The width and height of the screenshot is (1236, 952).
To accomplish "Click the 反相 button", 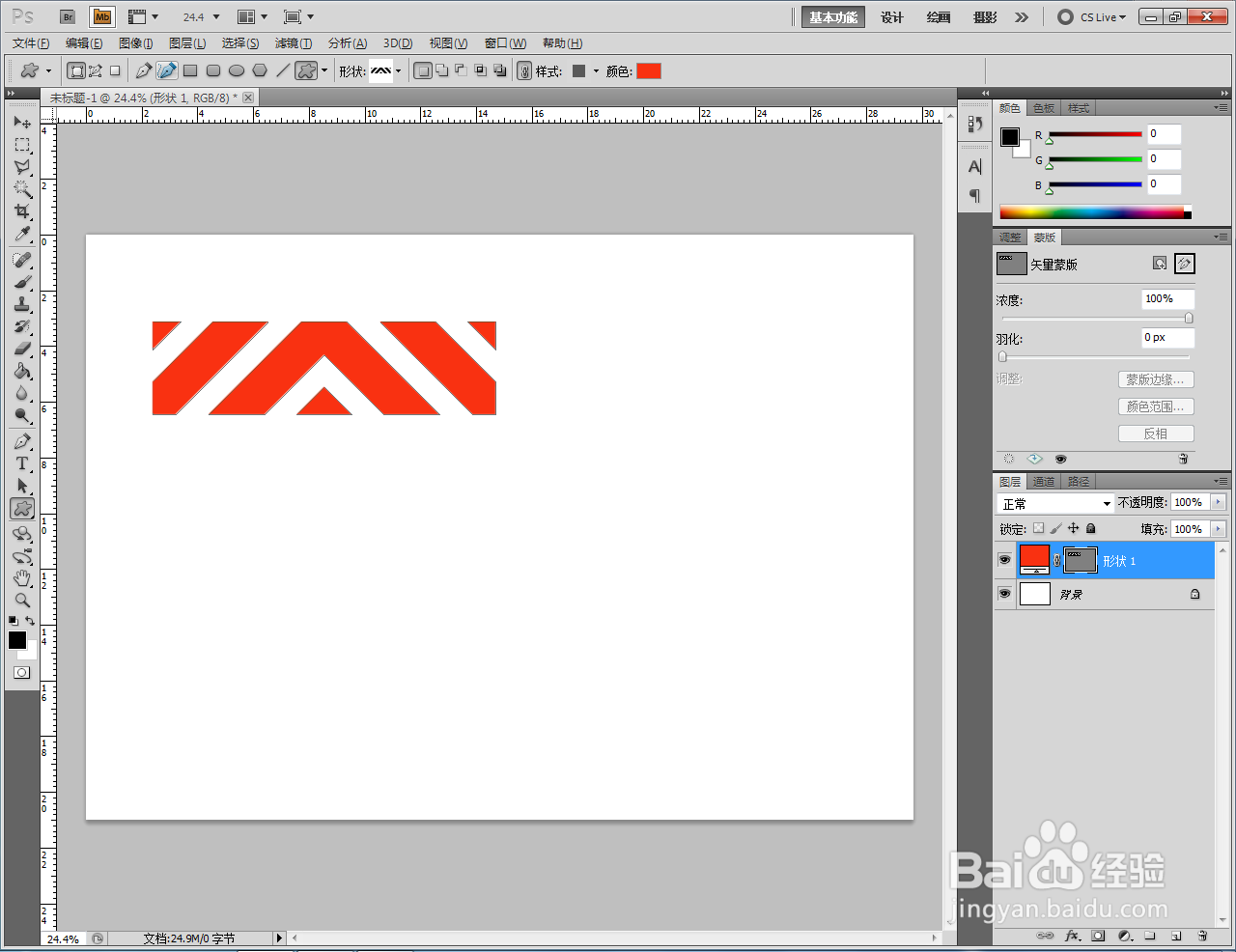I will (x=1156, y=434).
